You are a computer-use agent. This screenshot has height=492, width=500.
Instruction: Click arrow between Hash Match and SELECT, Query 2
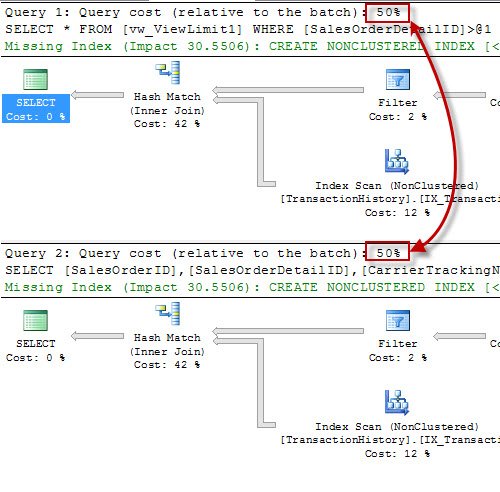[x=97, y=336]
